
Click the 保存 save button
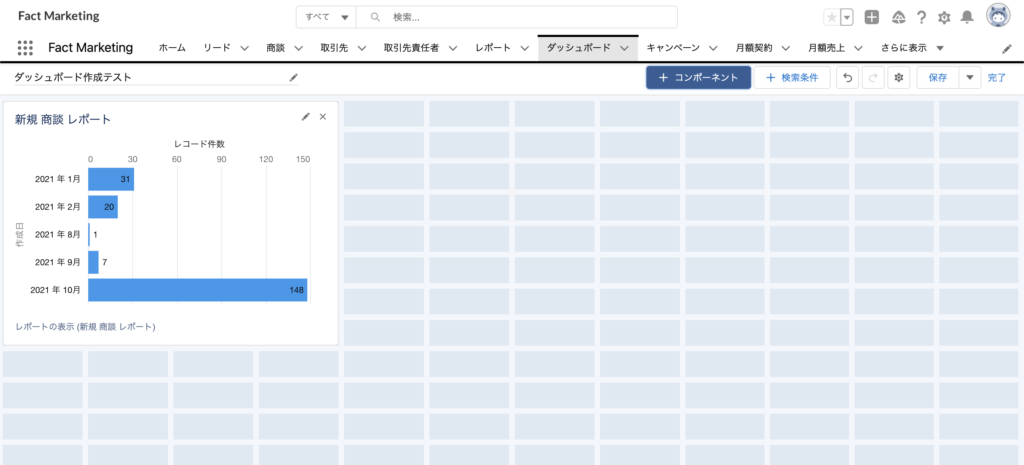tap(938, 78)
